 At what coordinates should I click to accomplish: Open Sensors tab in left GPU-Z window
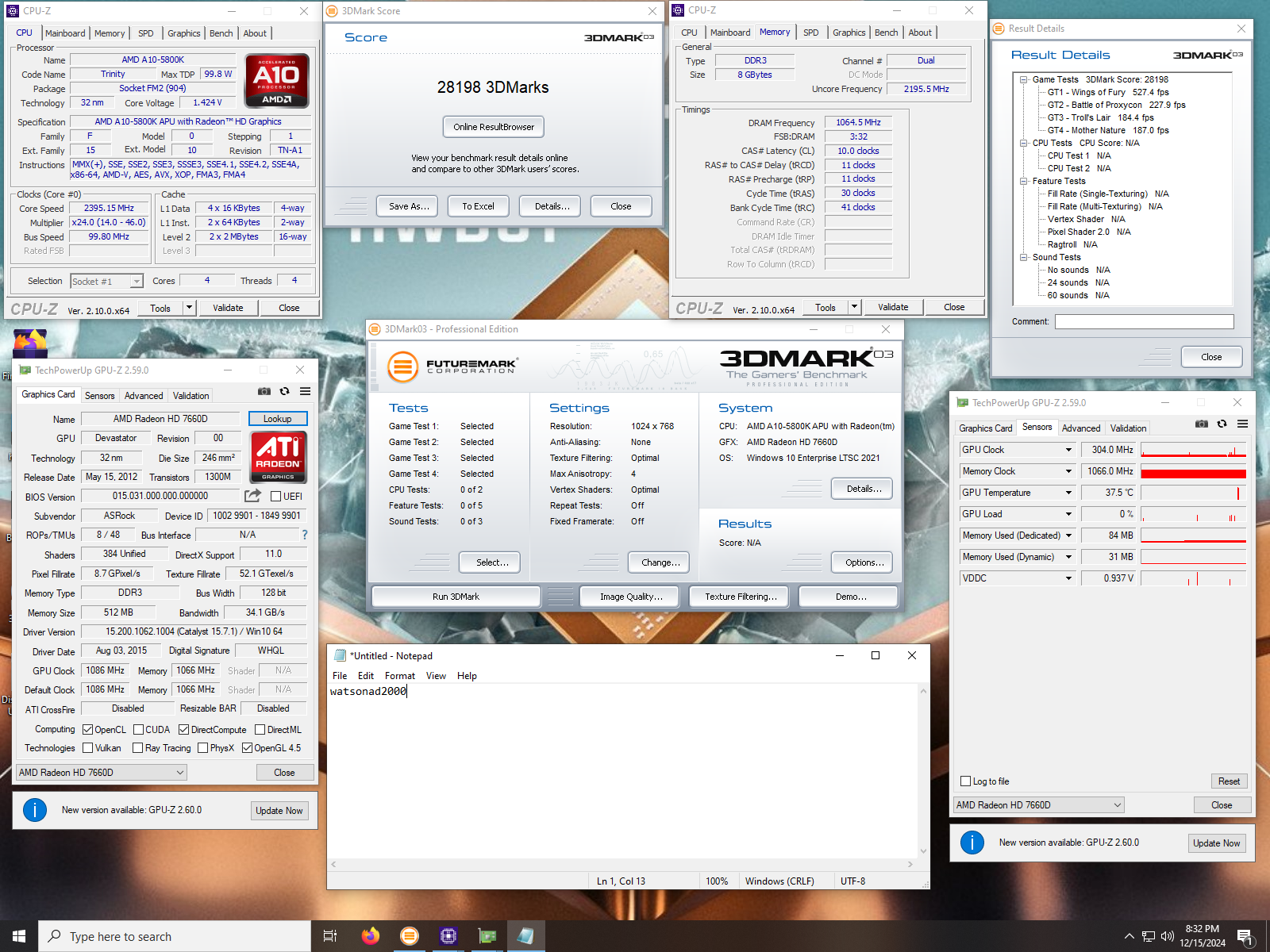[x=100, y=396]
